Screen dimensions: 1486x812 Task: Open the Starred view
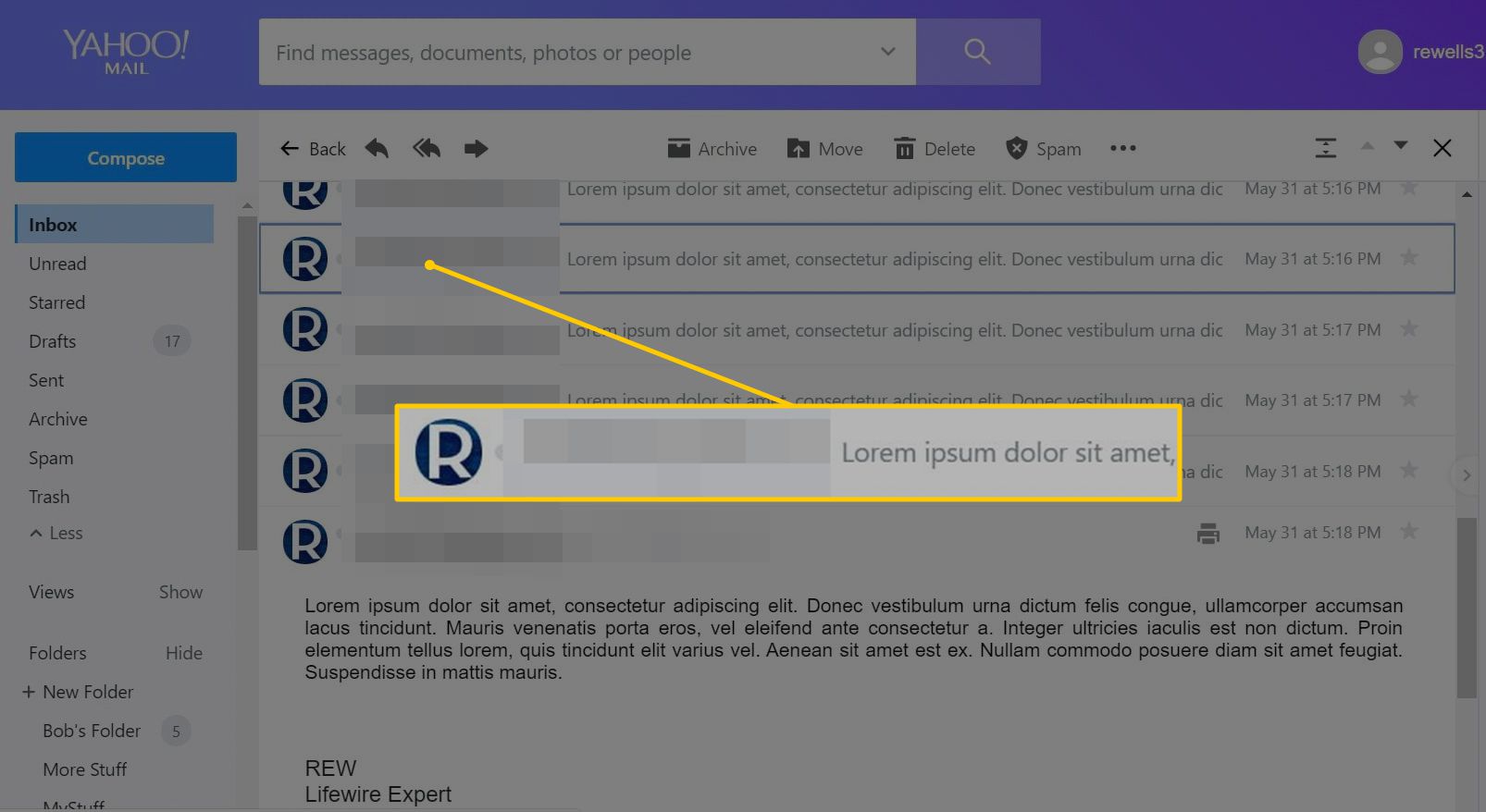click(56, 302)
